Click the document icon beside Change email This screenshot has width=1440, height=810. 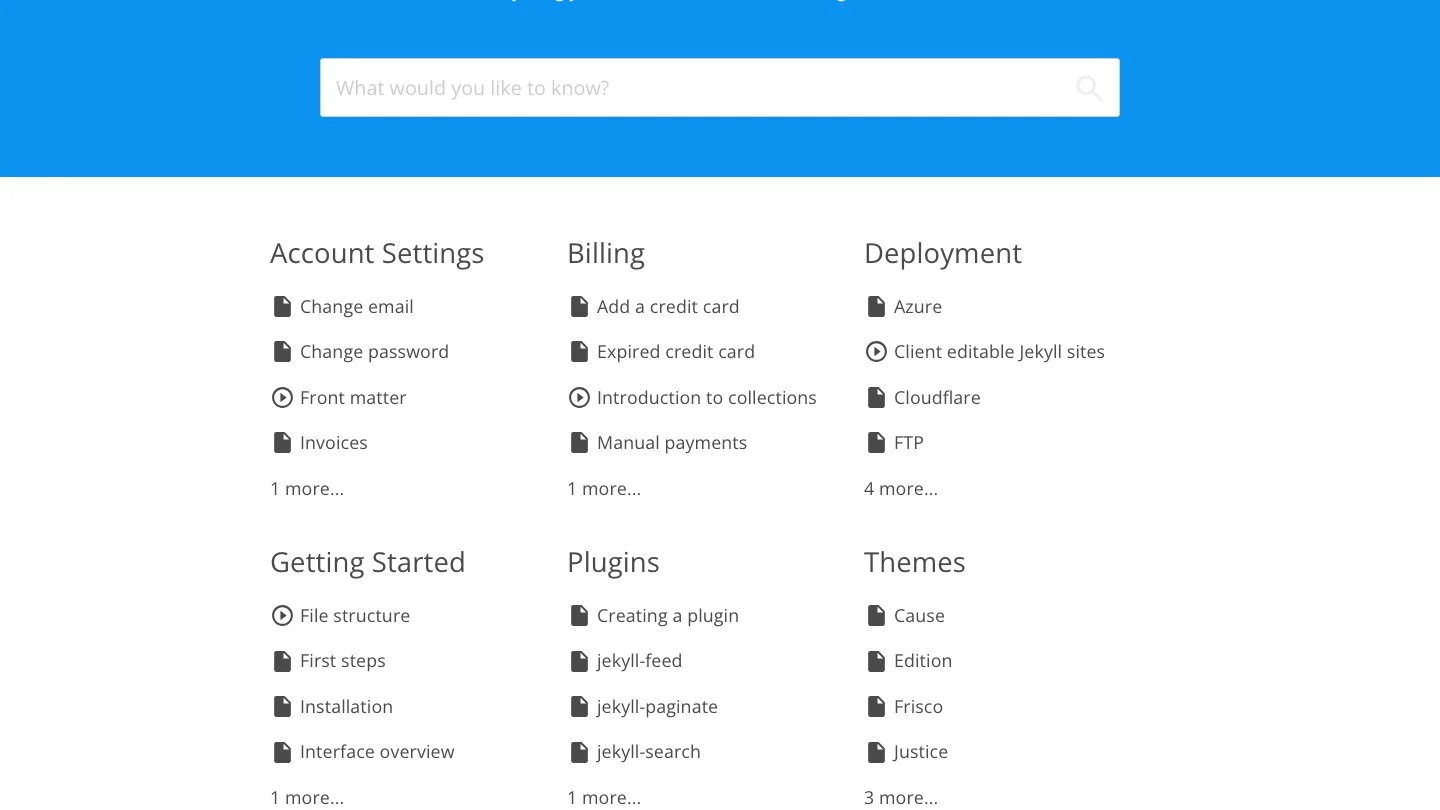pos(282,307)
